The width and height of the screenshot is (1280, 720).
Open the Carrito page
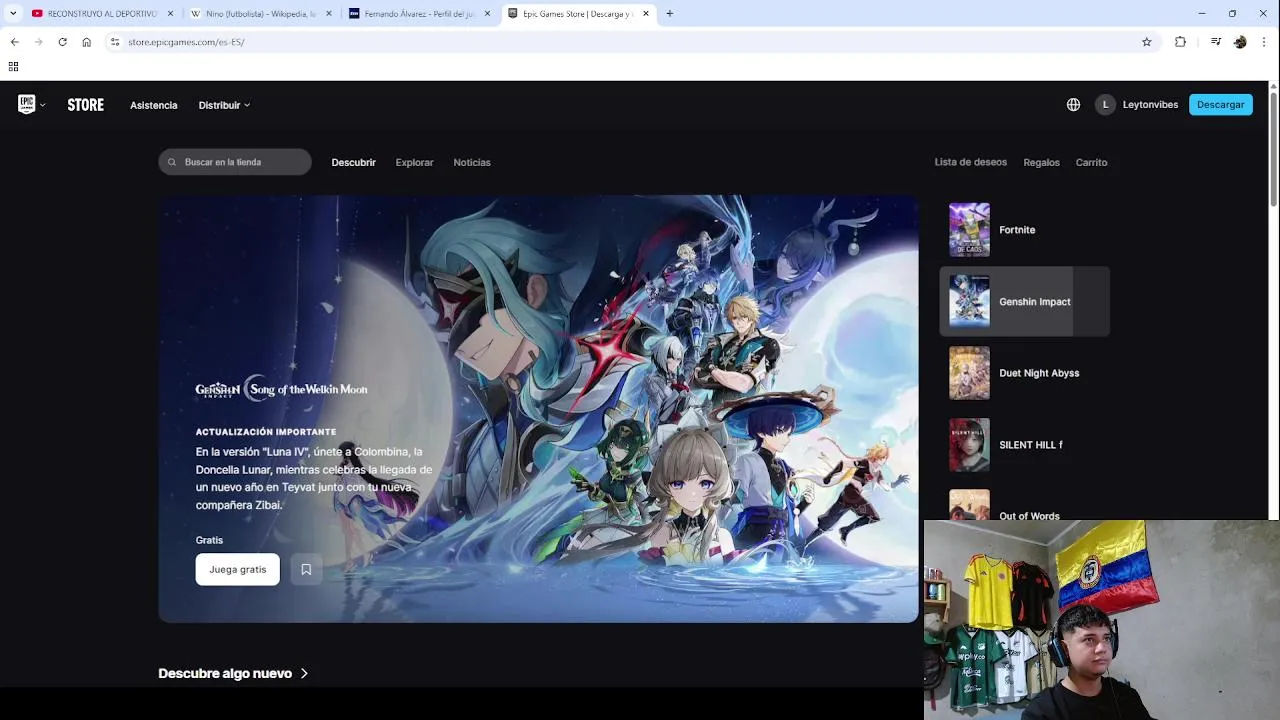pyautogui.click(x=1091, y=162)
